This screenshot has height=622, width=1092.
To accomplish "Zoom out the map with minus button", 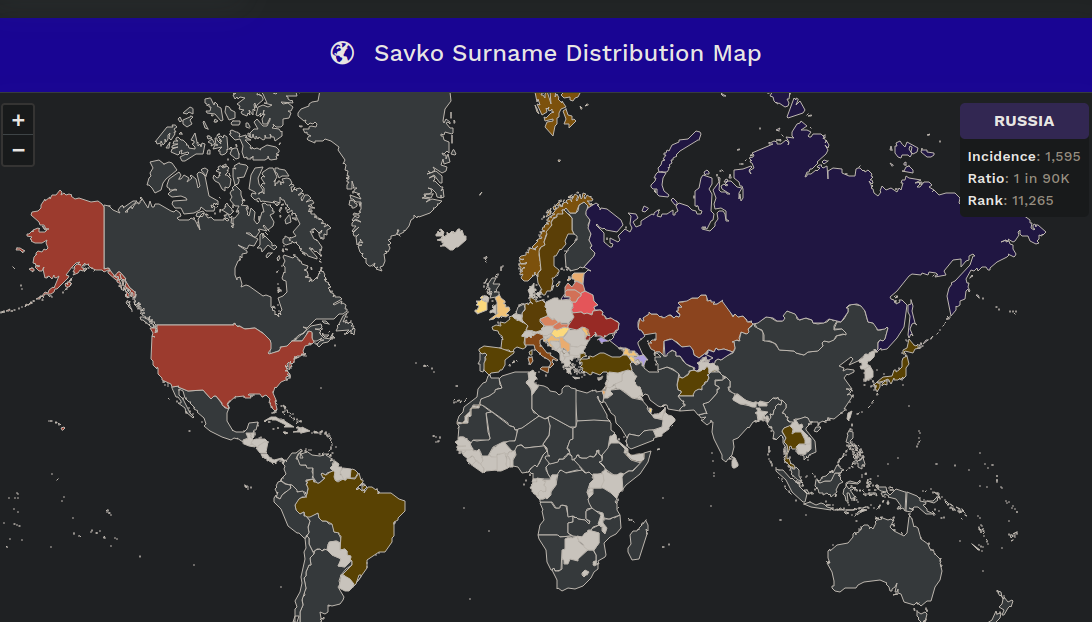I will pos(18,150).
